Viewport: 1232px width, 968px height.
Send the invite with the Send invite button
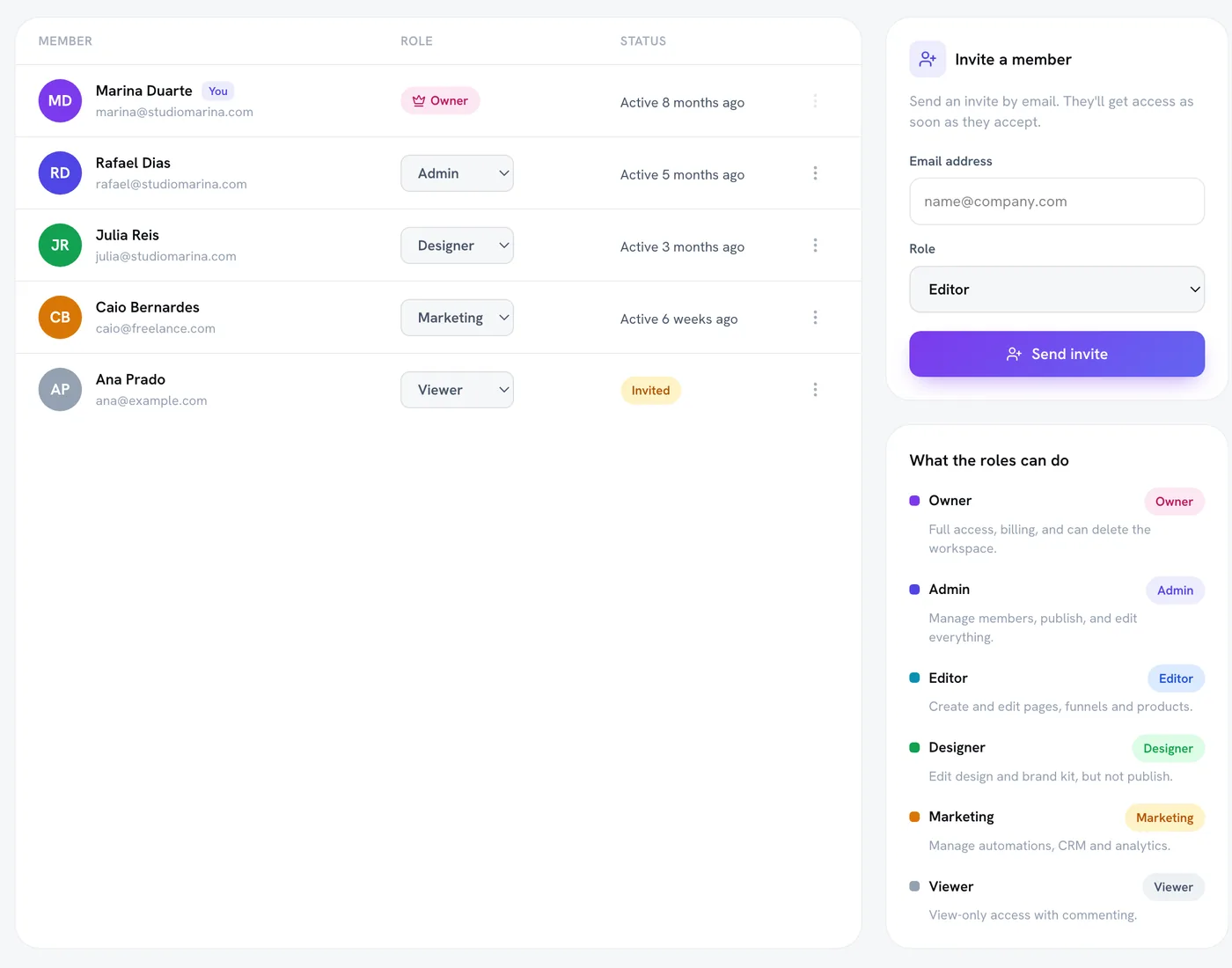1057,354
